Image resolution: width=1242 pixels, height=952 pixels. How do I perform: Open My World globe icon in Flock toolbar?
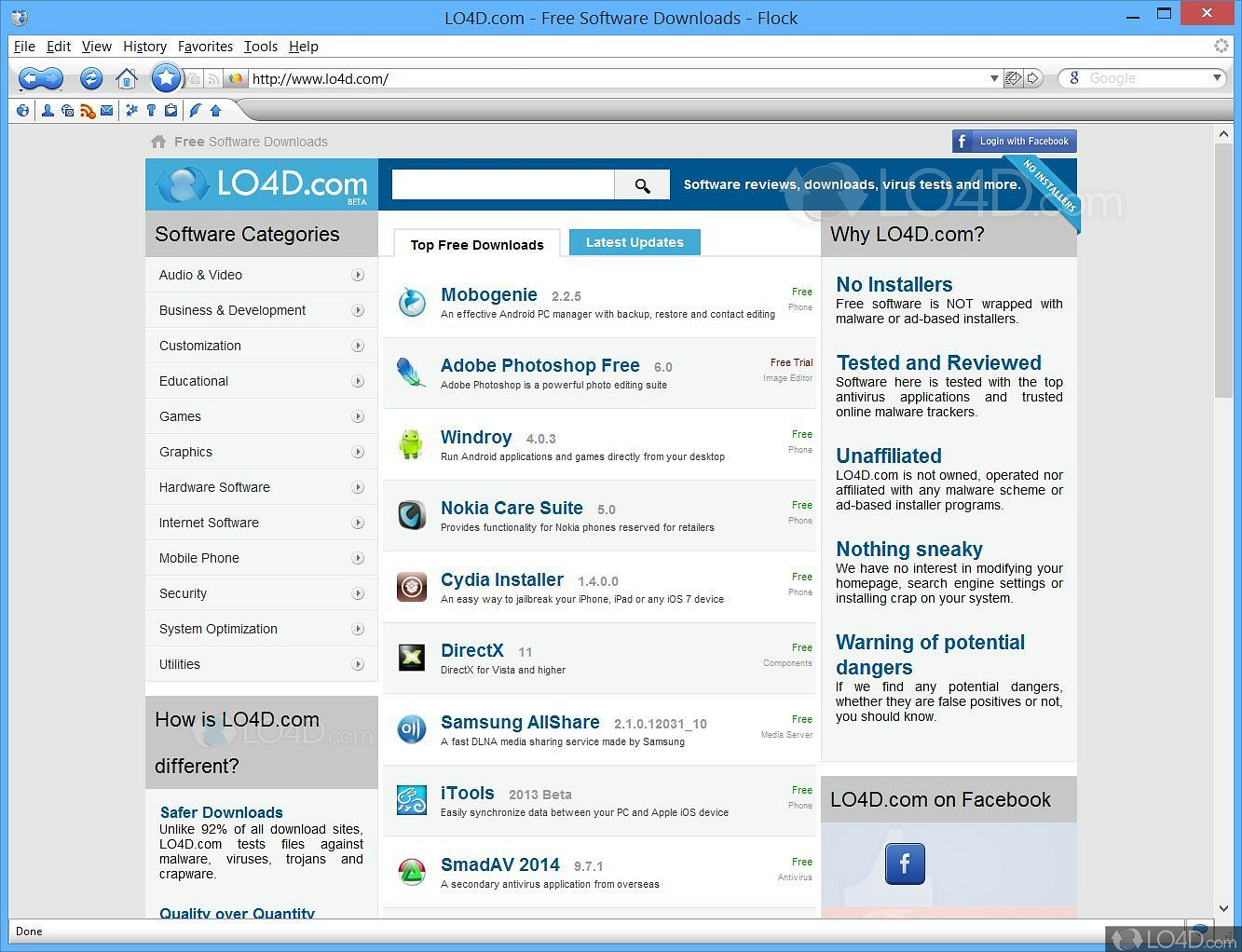(22, 111)
